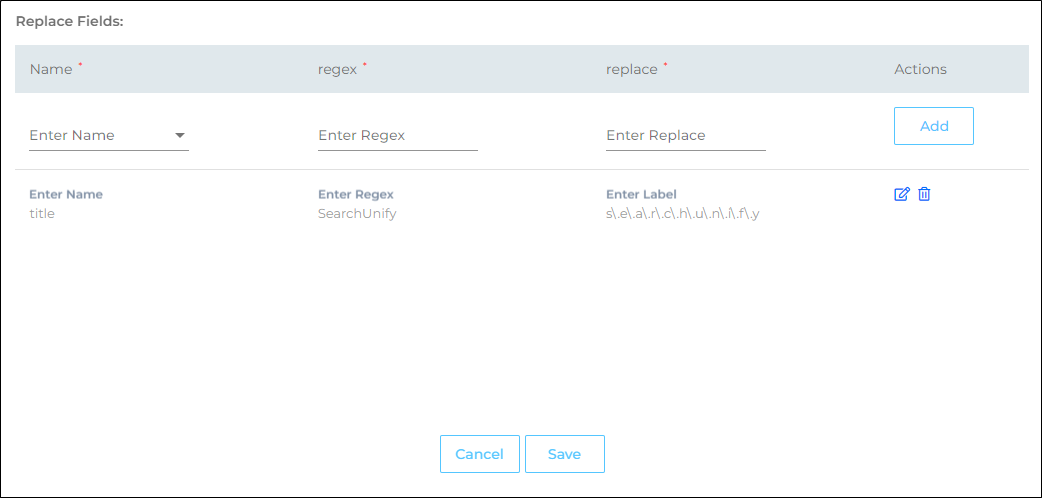Click the bold 'Enter Regex' row label
The height and width of the screenshot is (498, 1042).
[x=356, y=194]
